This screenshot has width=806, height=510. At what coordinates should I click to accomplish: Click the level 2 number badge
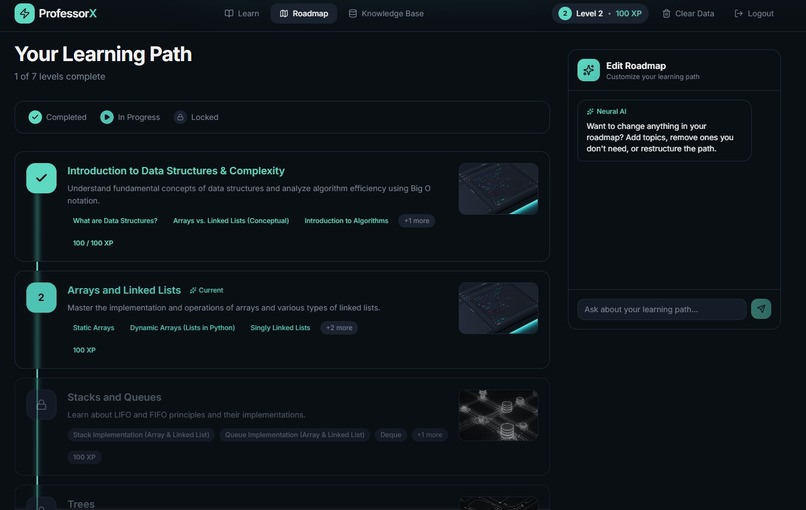coord(42,298)
